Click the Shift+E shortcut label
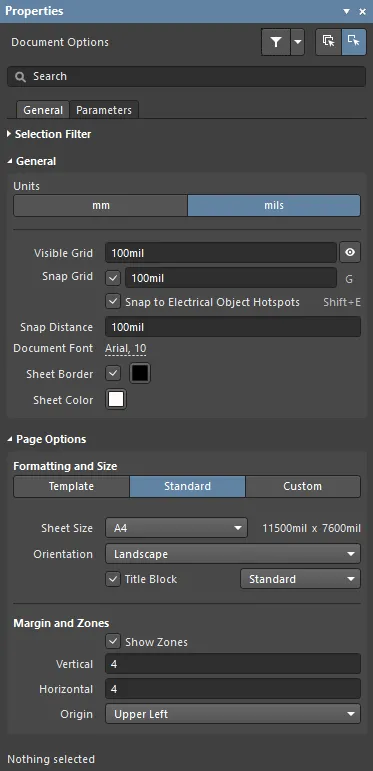Screen dimensions: 373x771 [342, 302]
